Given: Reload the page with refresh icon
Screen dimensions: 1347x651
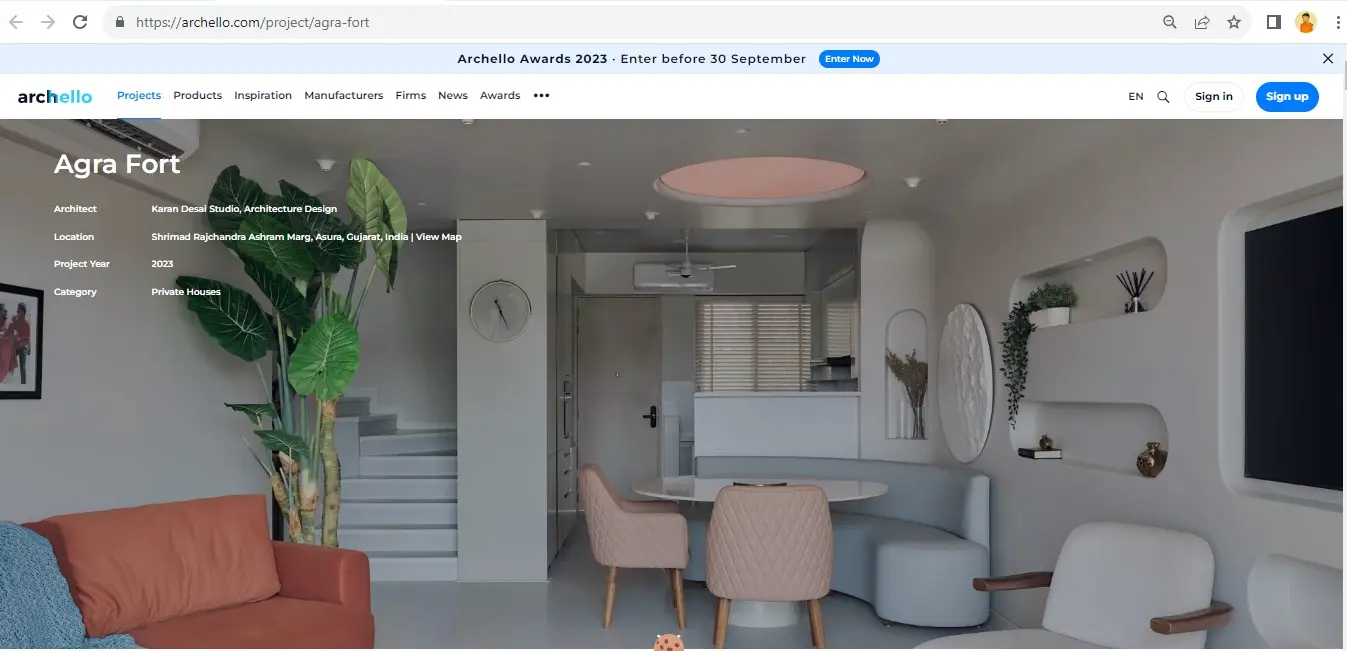Looking at the screenshot, I should tap(80, 22).
